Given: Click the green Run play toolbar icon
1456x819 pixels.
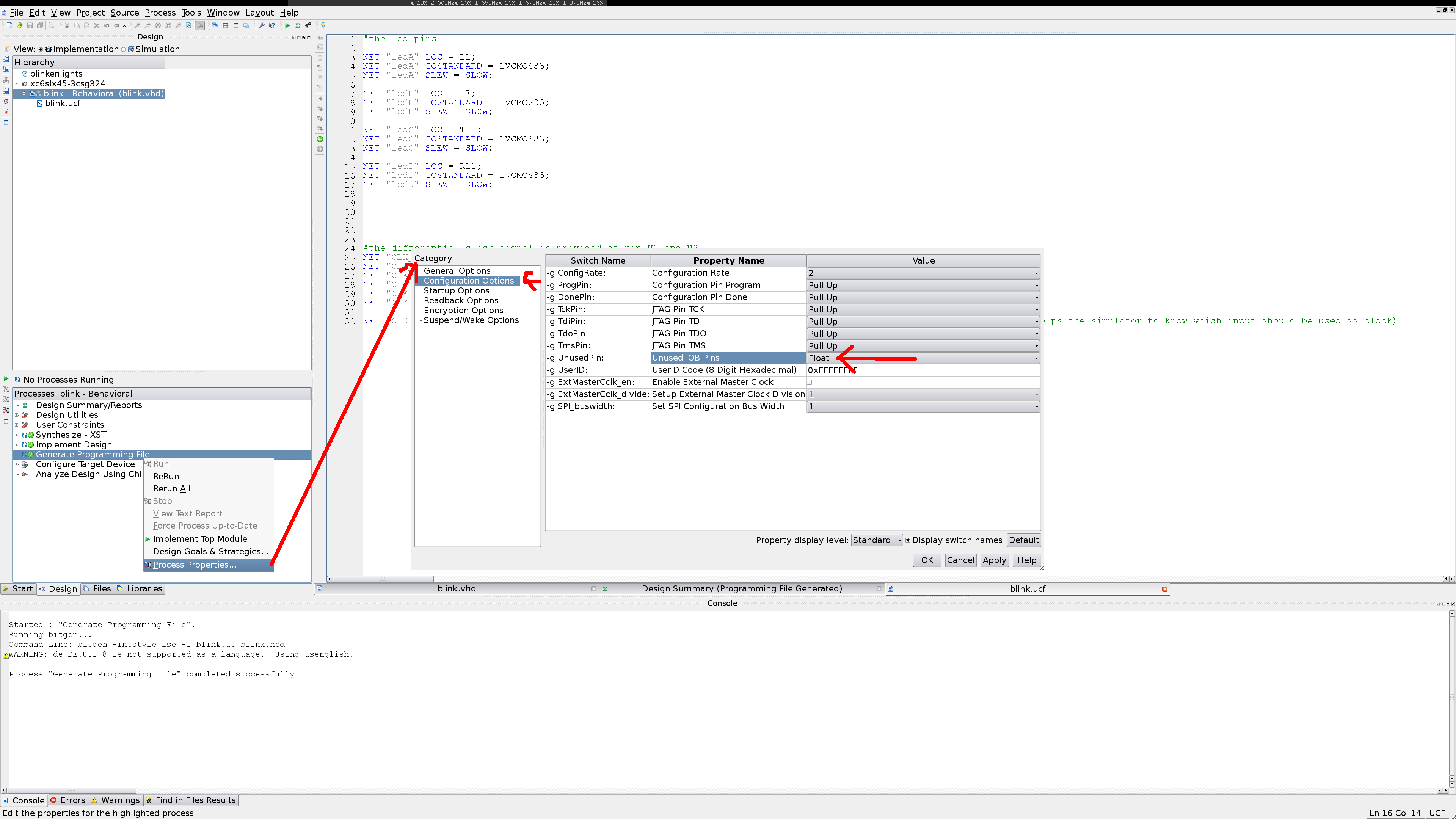Looking at the screenshot, I should (x=287, y=25).
